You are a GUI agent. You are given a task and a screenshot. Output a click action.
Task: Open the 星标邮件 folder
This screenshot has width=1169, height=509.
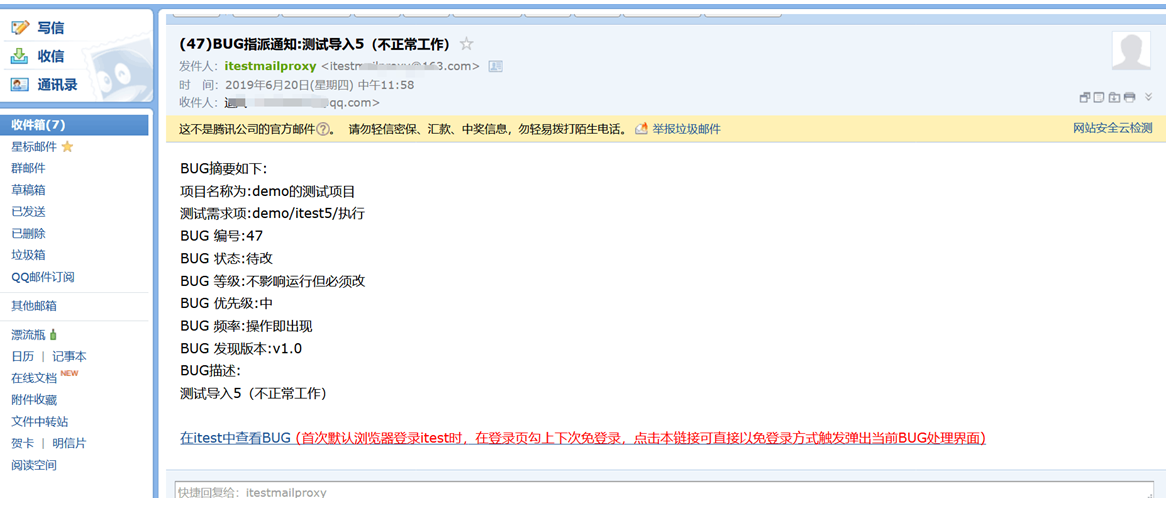coord(34,147)
